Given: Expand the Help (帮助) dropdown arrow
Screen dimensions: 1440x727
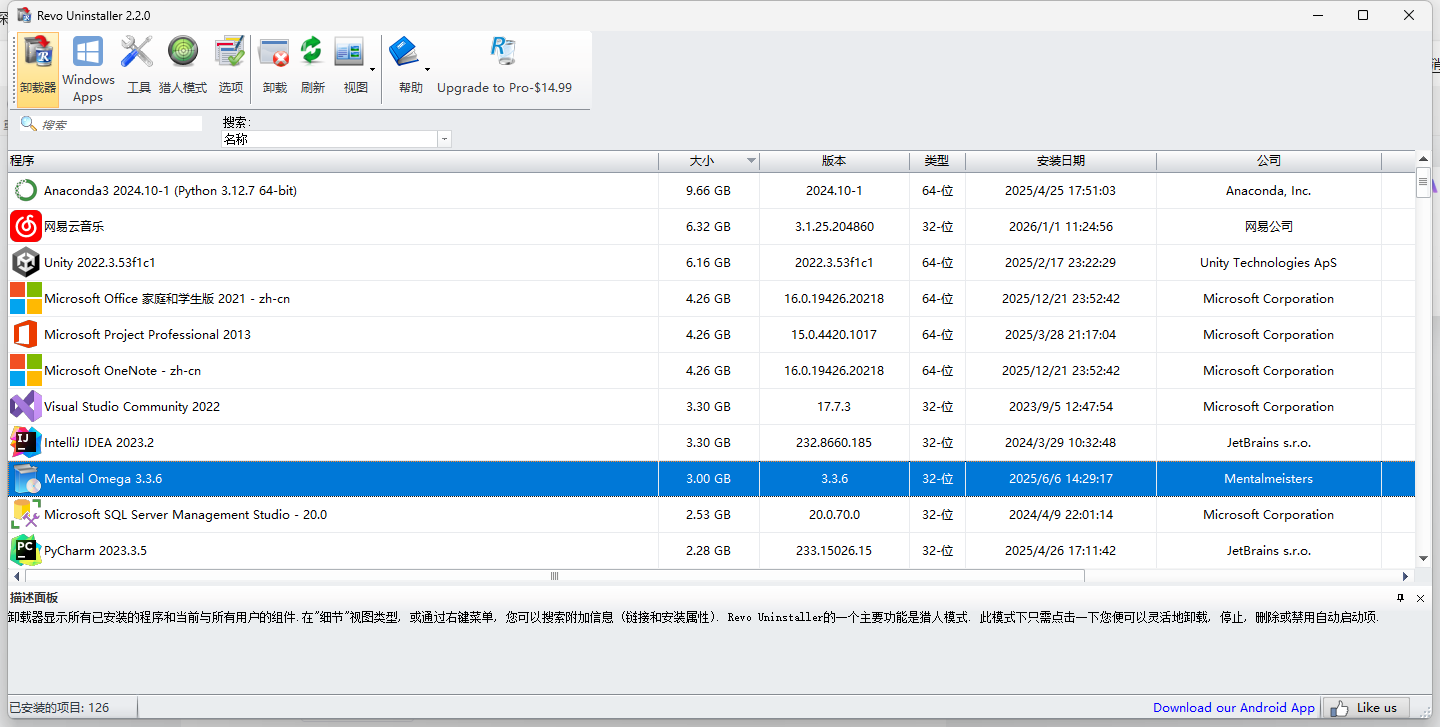Looking at the screenshot, I should coord(427,69).
